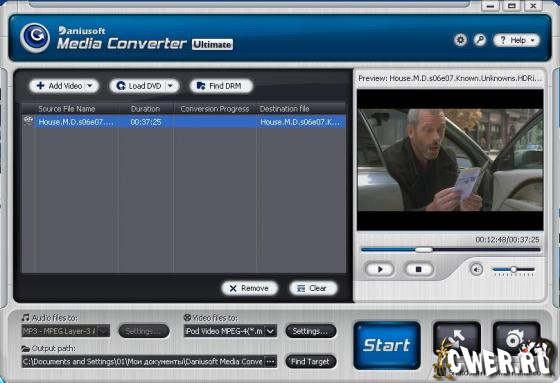Click the key registration icon
The height and width of the screenshot is (383, 560).
[x=480, y=40]
